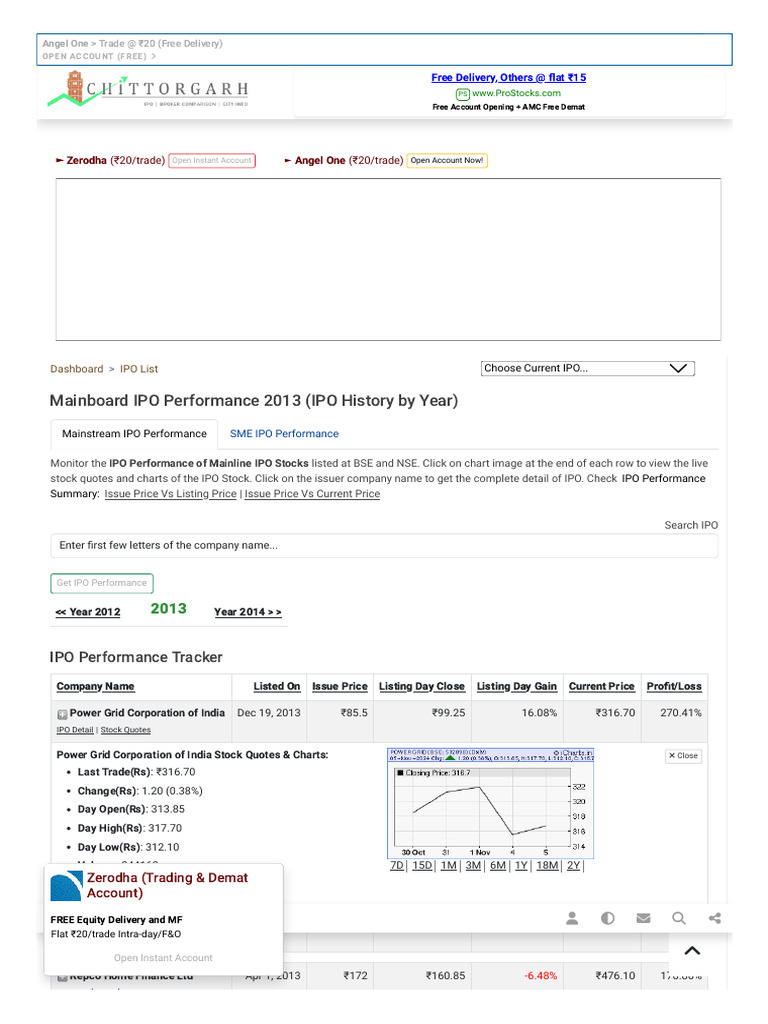Click the Power Grid stock chart image
The height and width of the screenshot is (1024, 768).
[x=490, y=803]
